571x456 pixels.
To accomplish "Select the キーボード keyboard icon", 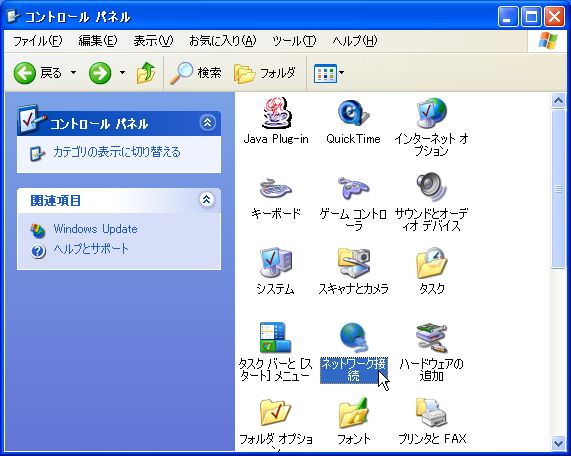I will tap(276, 188).
